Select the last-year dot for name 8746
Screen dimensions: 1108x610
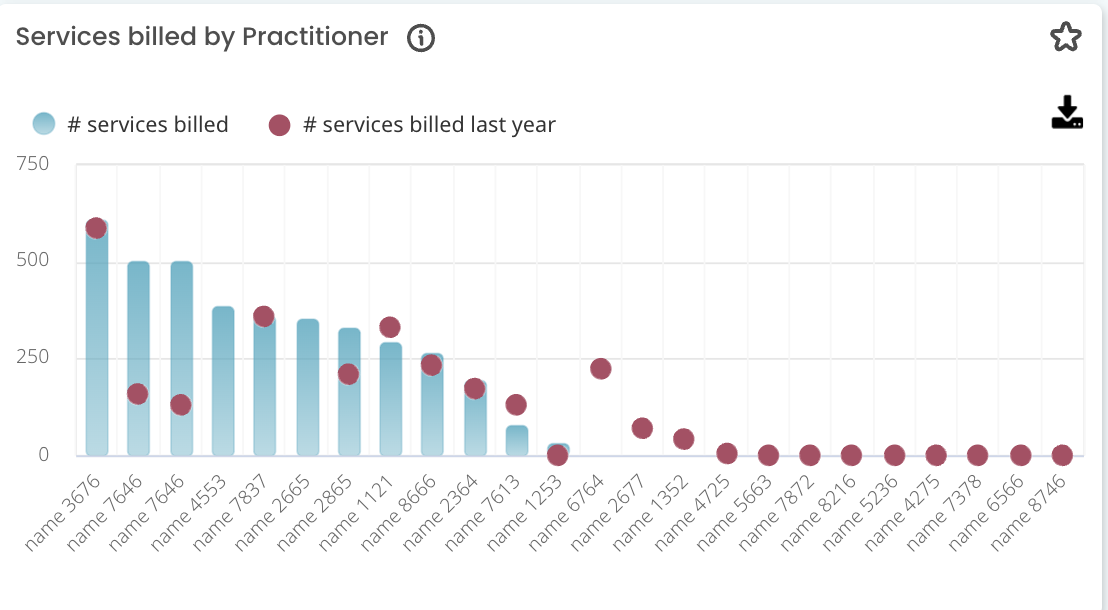1062,455
